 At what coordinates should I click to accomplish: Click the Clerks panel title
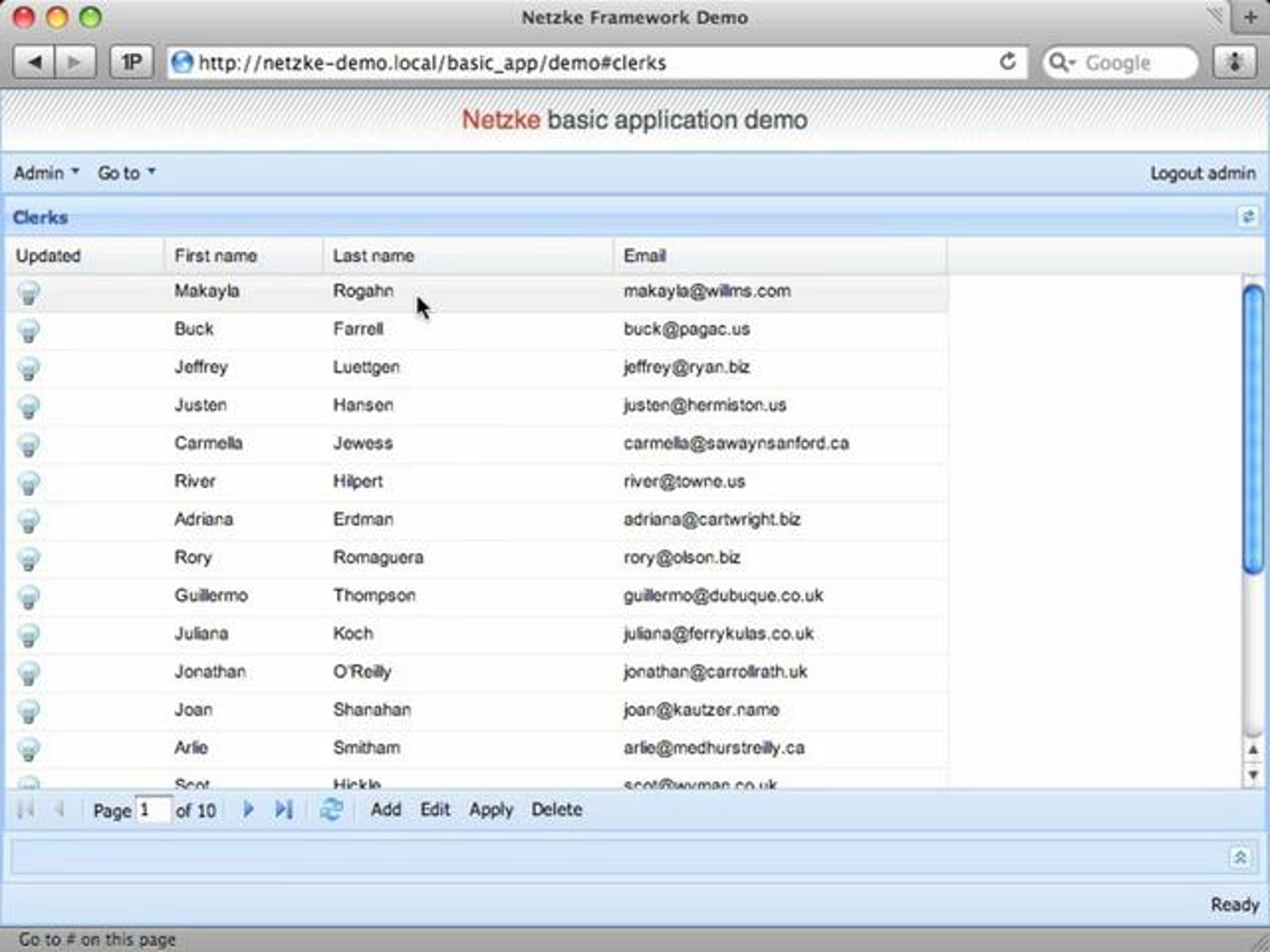click(x=40, y=217)
